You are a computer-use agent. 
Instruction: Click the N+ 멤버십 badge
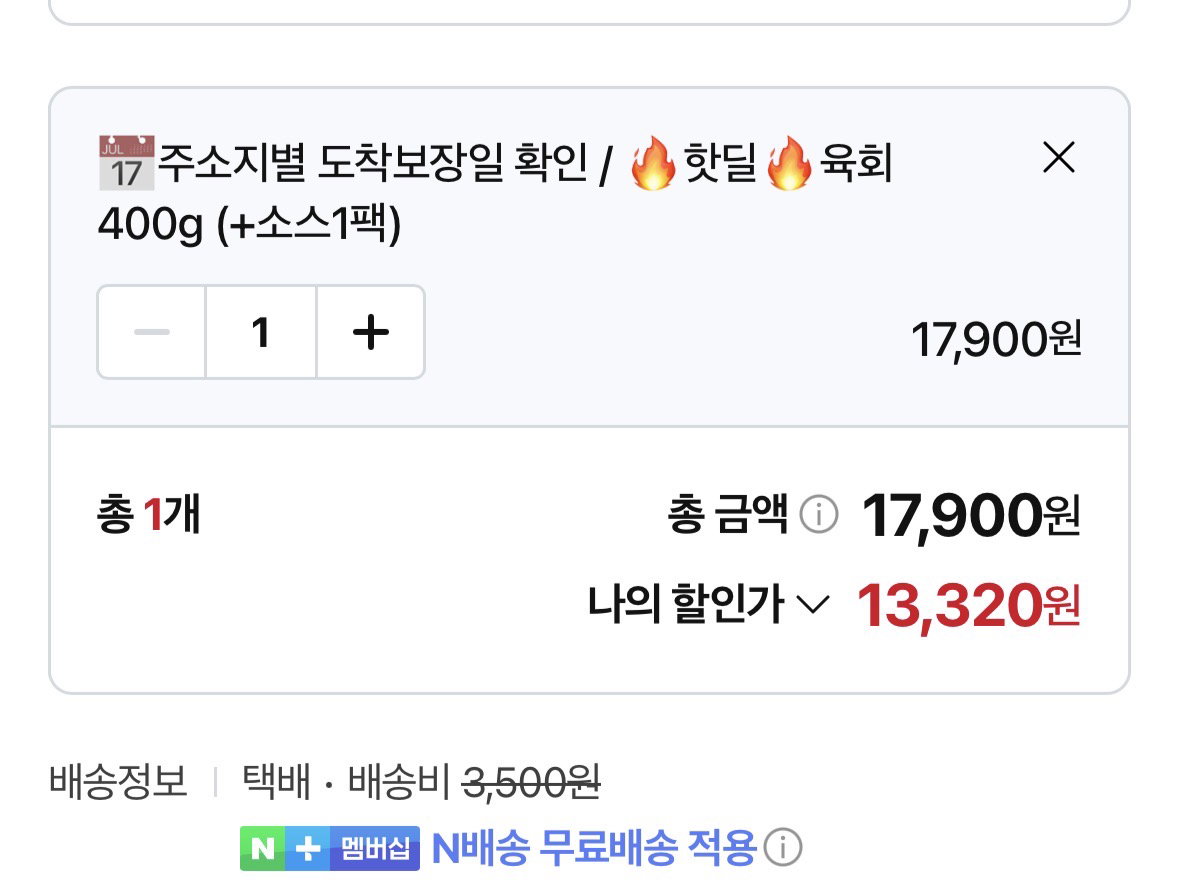(x=329, y=848)
